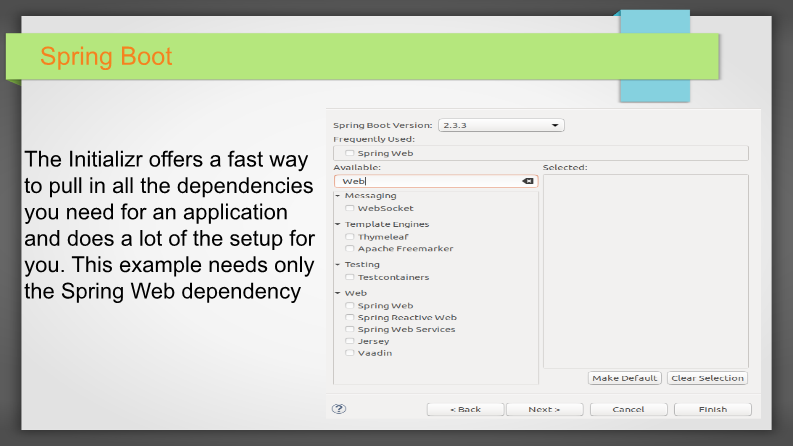Open the Spring Boot Version dropdown

point(501,125)
